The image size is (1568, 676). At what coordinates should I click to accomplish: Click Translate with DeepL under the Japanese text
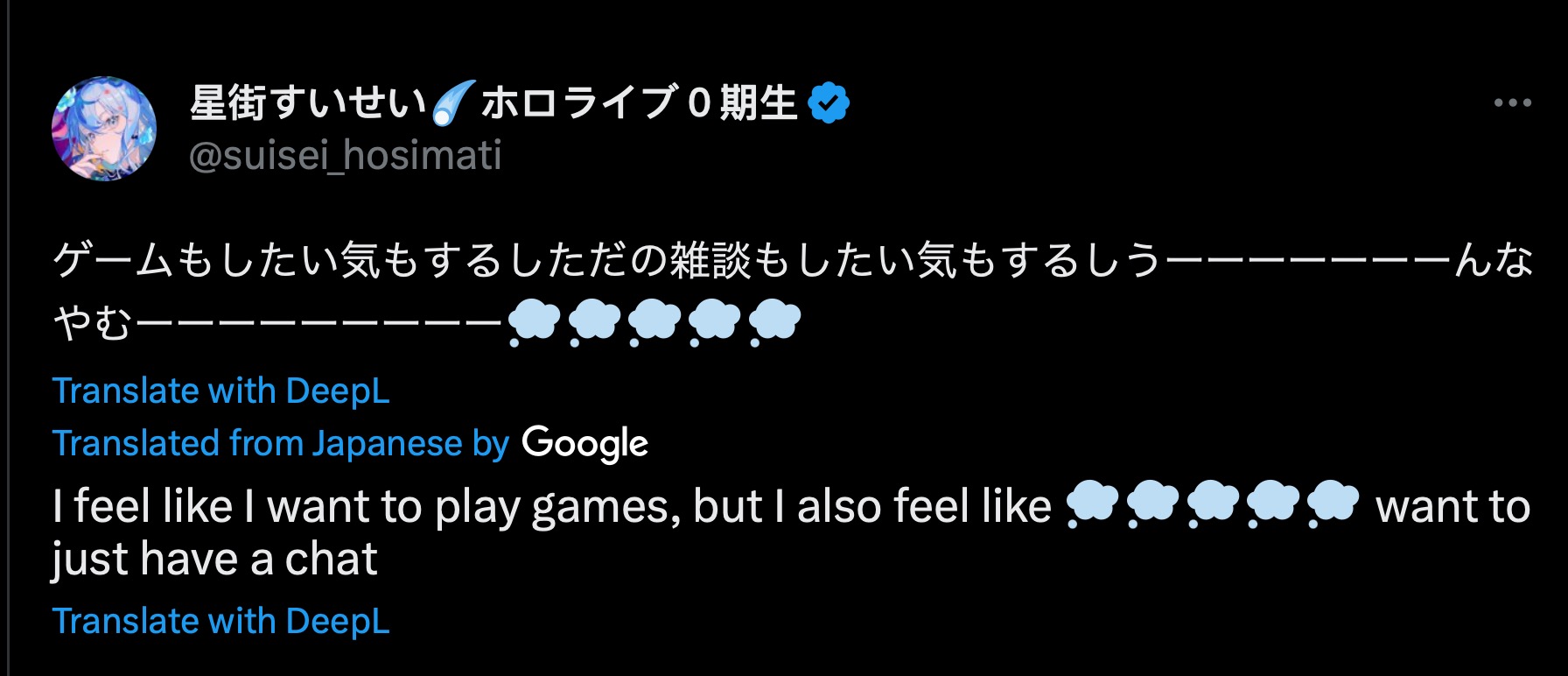[220, 391]
